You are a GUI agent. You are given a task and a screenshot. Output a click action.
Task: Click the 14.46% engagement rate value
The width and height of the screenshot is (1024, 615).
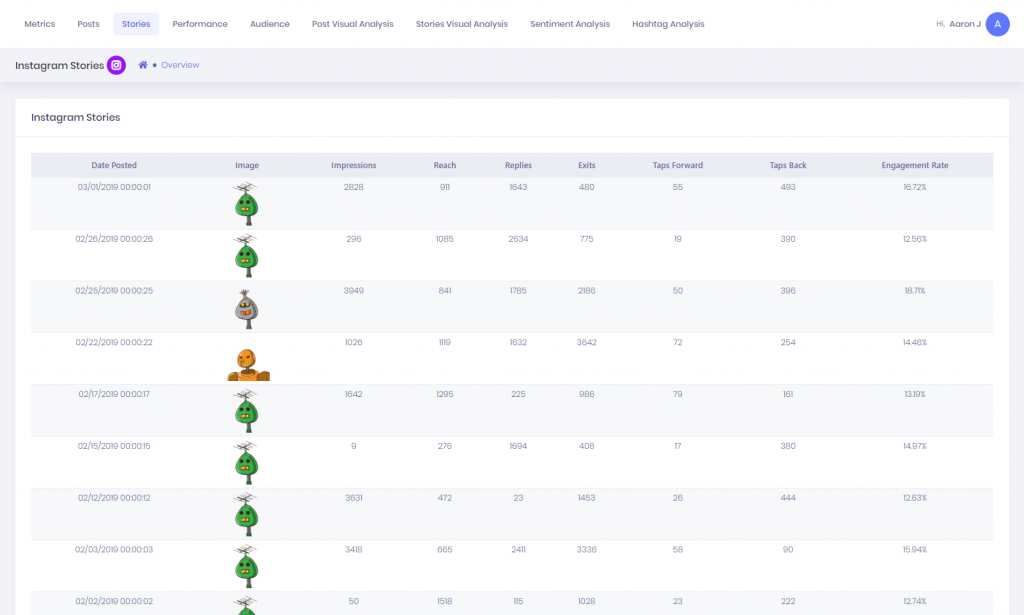point(915,342)
